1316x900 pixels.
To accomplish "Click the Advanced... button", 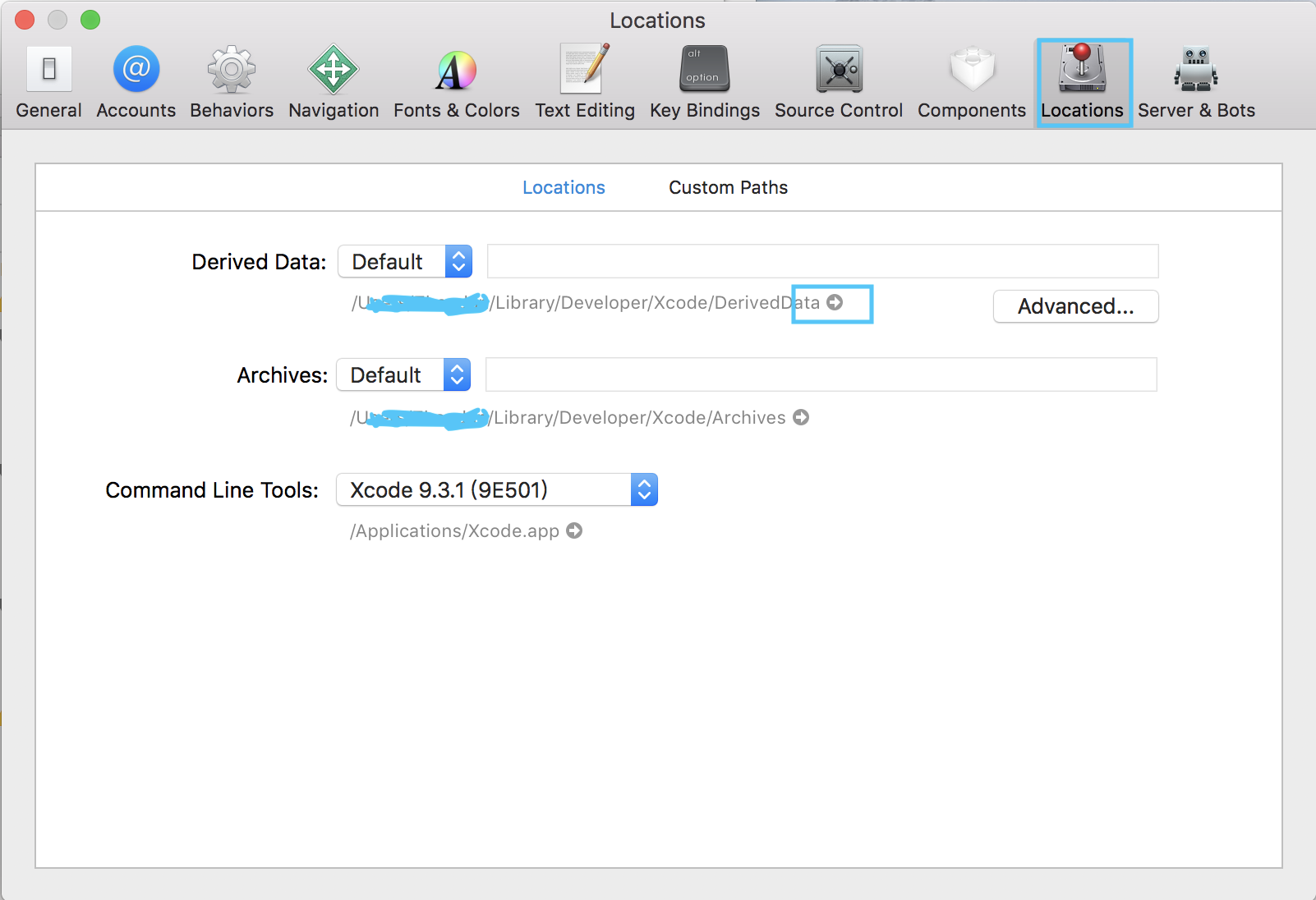I will point(1075,306).
